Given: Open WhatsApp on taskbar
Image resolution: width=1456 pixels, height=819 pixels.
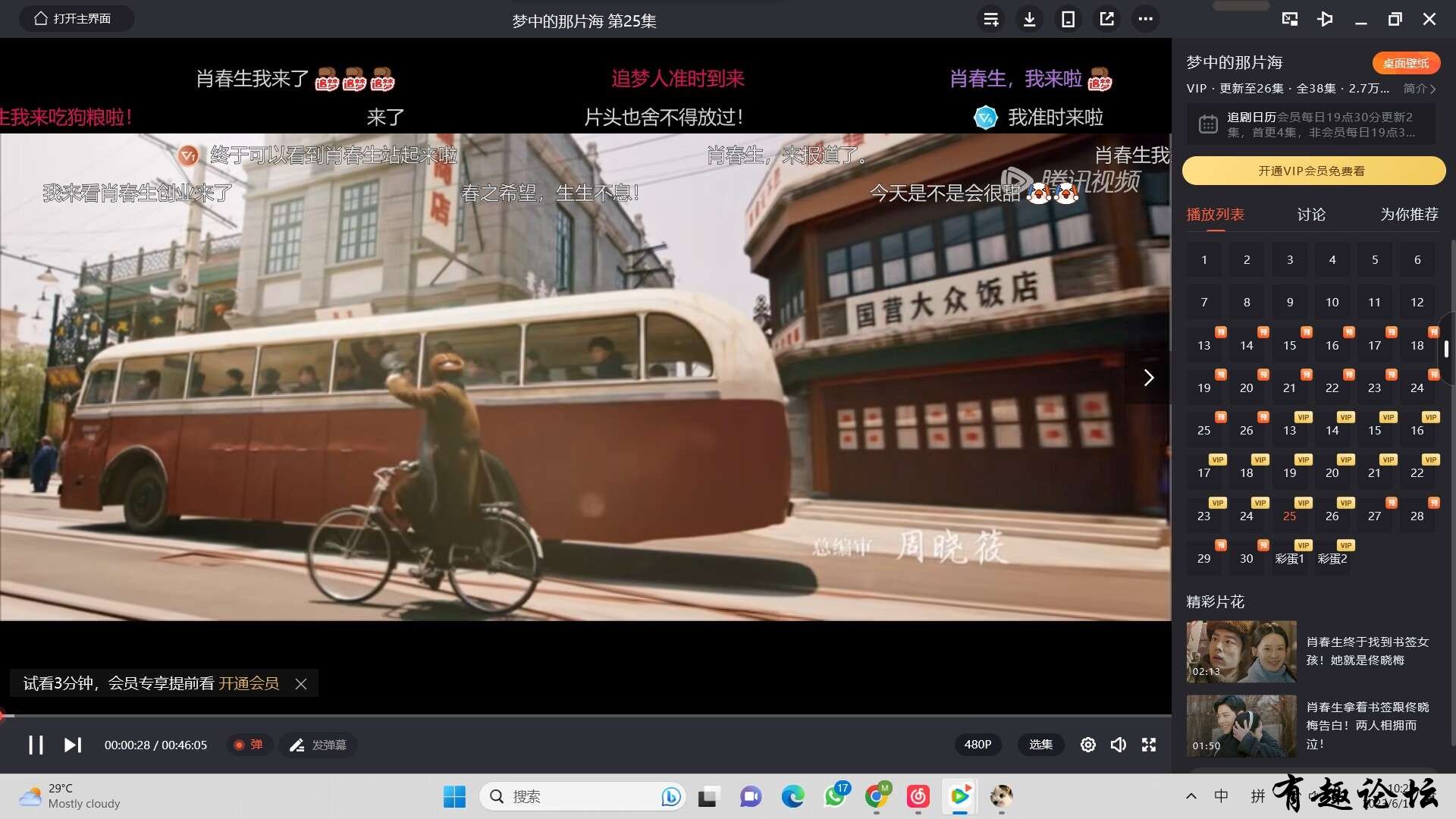Looking at the screenshot, I should click(x=835, y=796).
